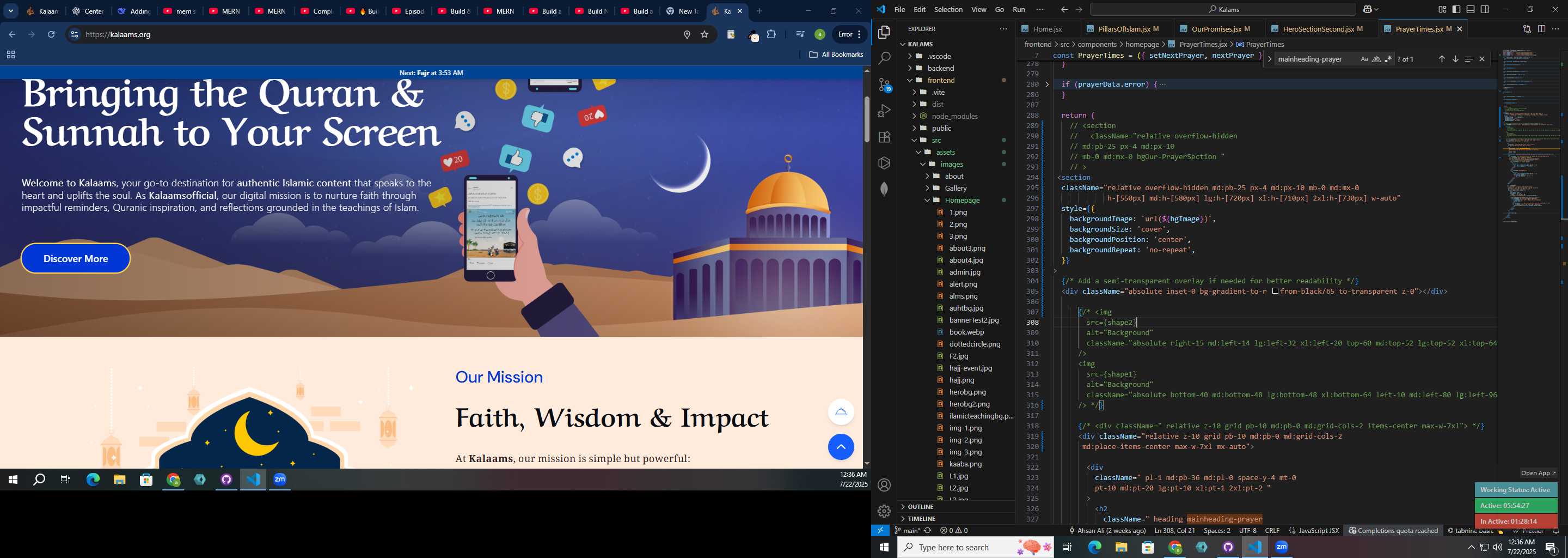The image size is (1568, 558).
Task: Click the black color swatch before from-black/65
Action: [x=1275, y=292]
